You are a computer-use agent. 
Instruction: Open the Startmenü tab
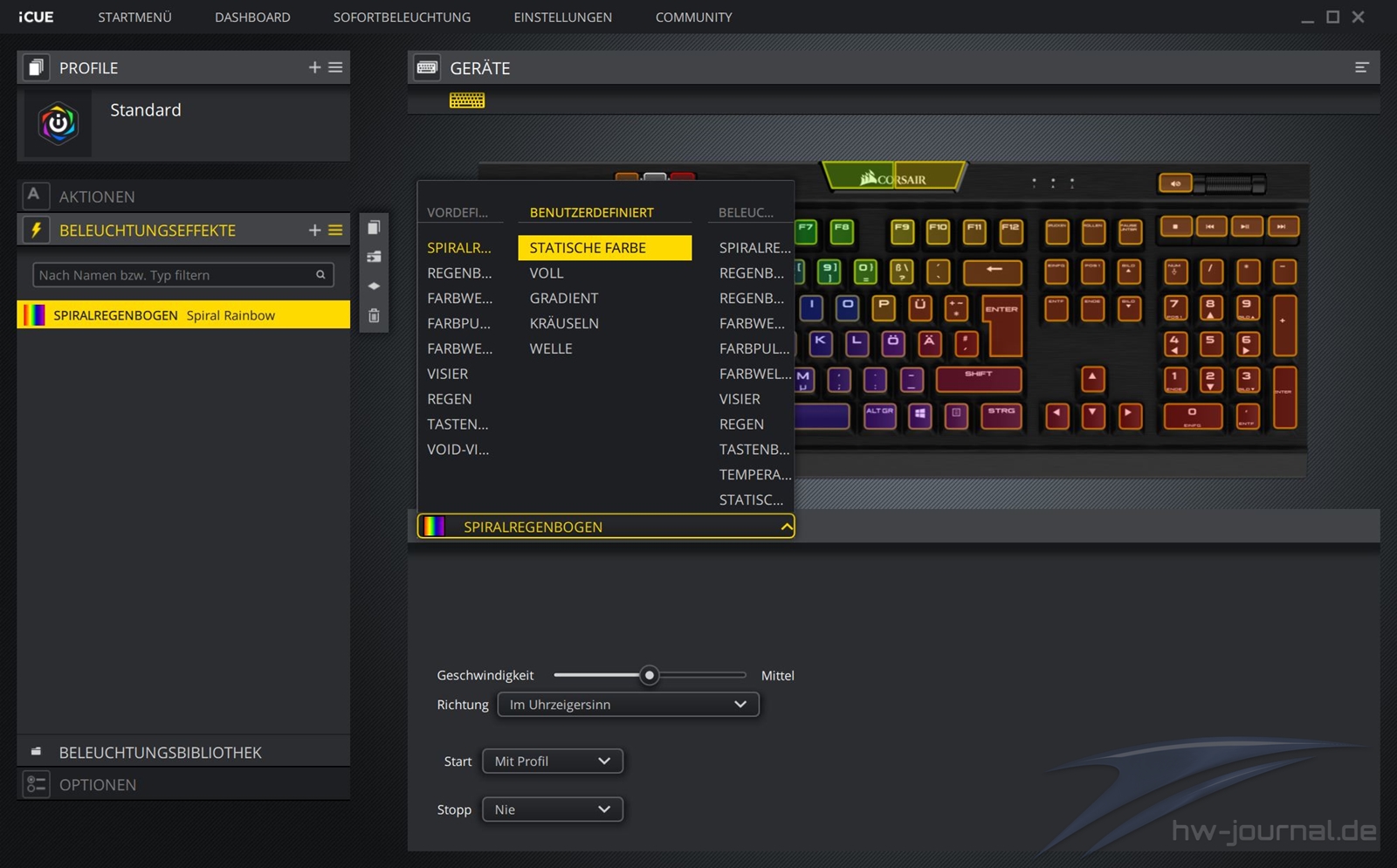tap(134, 17)
